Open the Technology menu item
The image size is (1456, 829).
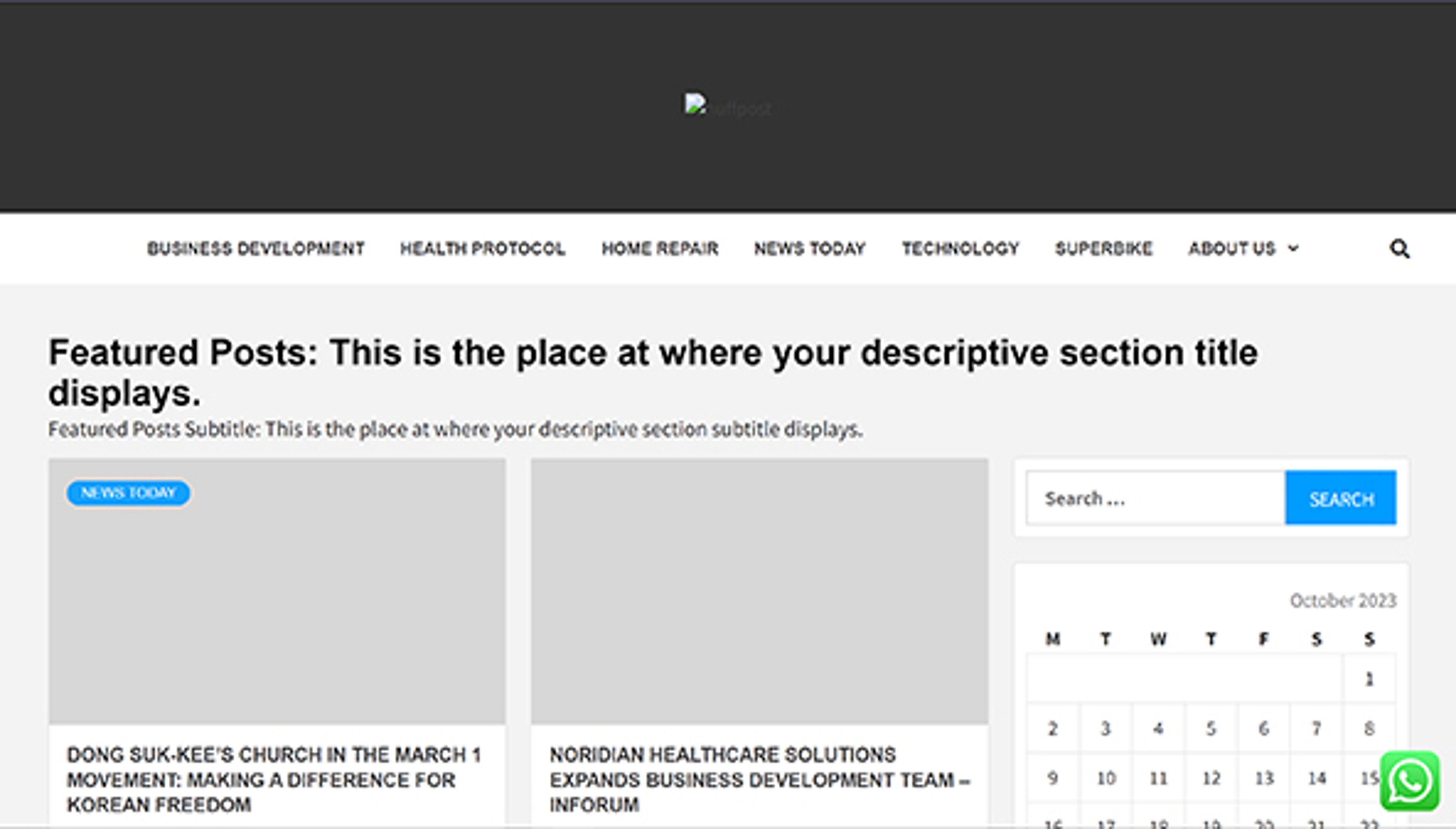[960, 249]
